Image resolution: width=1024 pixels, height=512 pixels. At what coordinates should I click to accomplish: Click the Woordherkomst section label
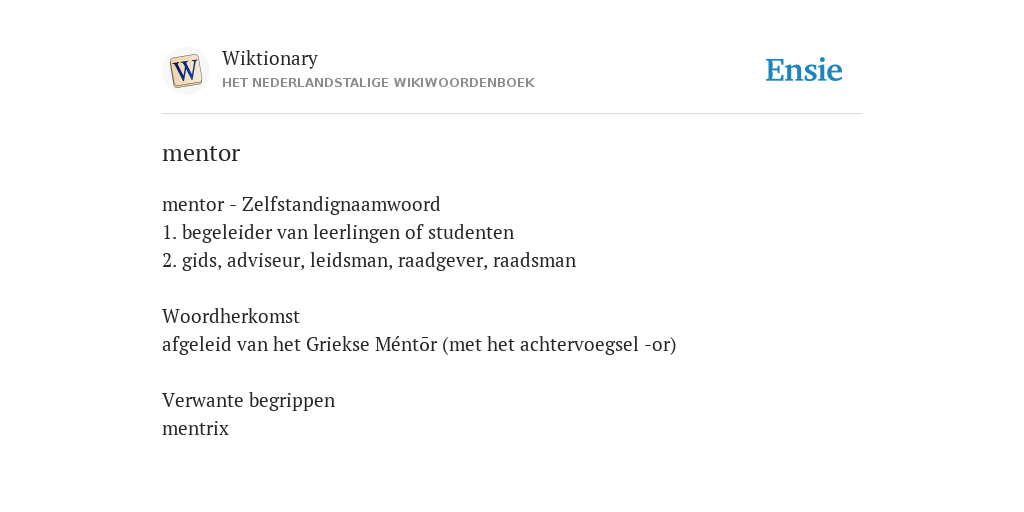pos(231,317)
